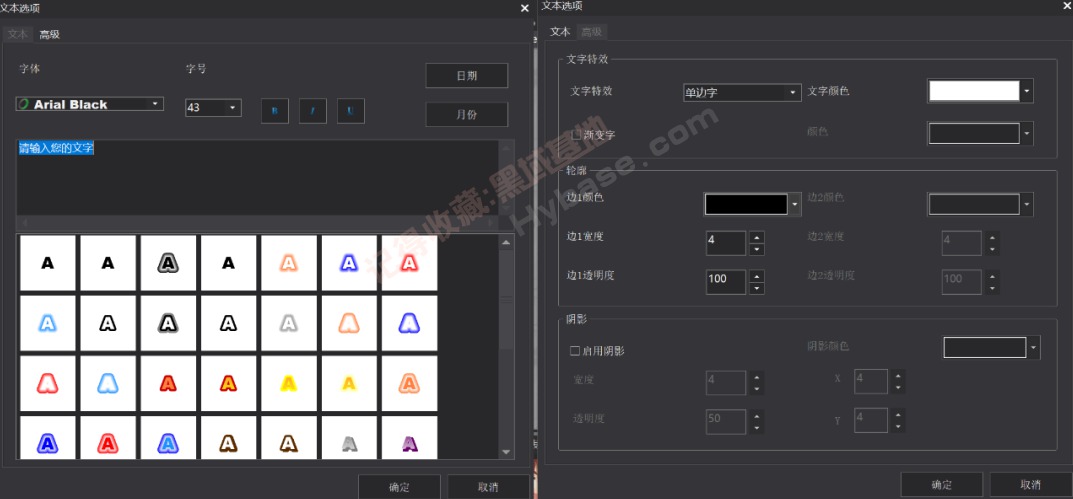Increase 边1透明度 with its up arrow

coord(757,276)
